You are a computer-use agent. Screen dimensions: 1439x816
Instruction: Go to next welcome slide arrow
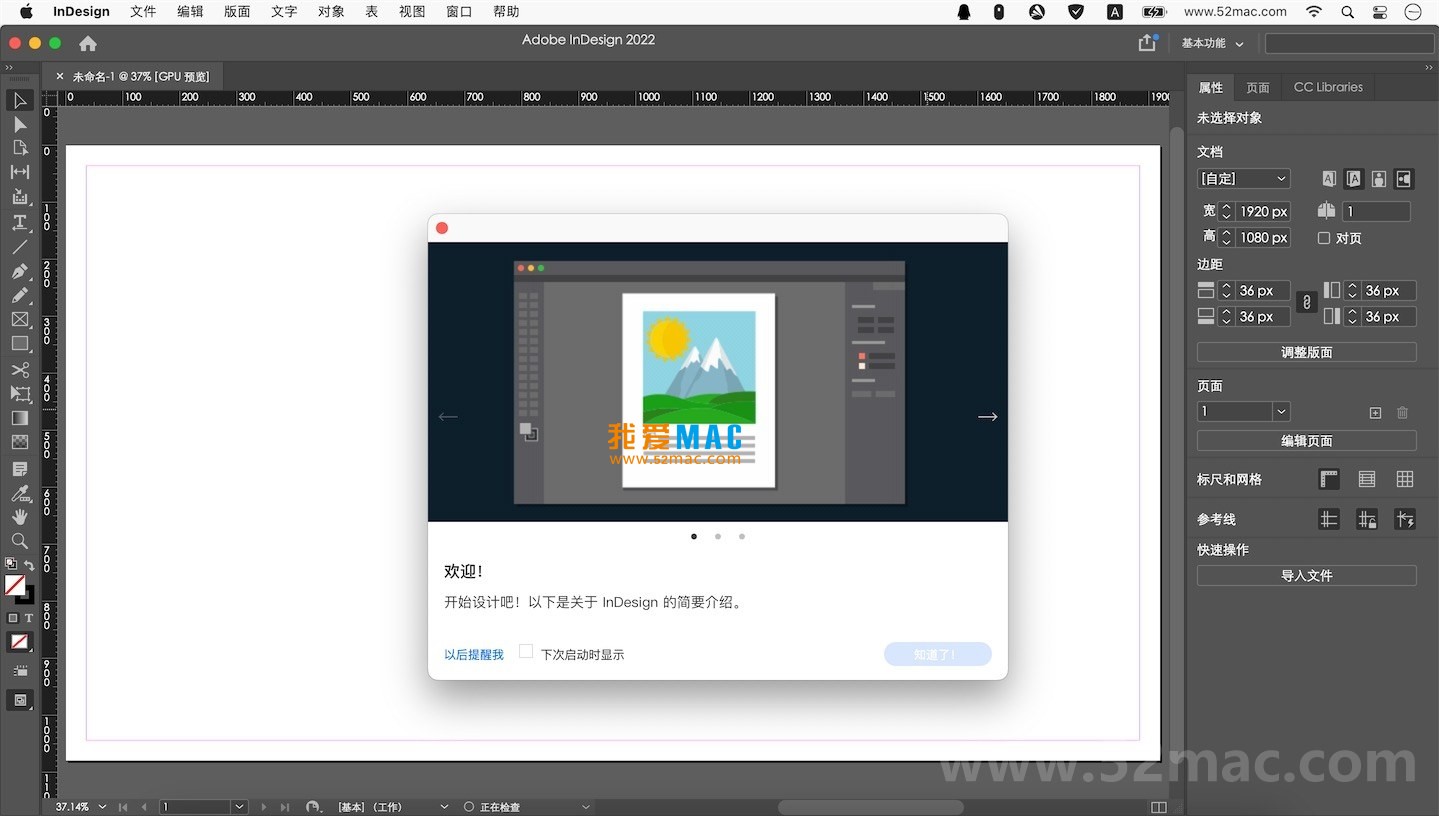tap(988, 417)
